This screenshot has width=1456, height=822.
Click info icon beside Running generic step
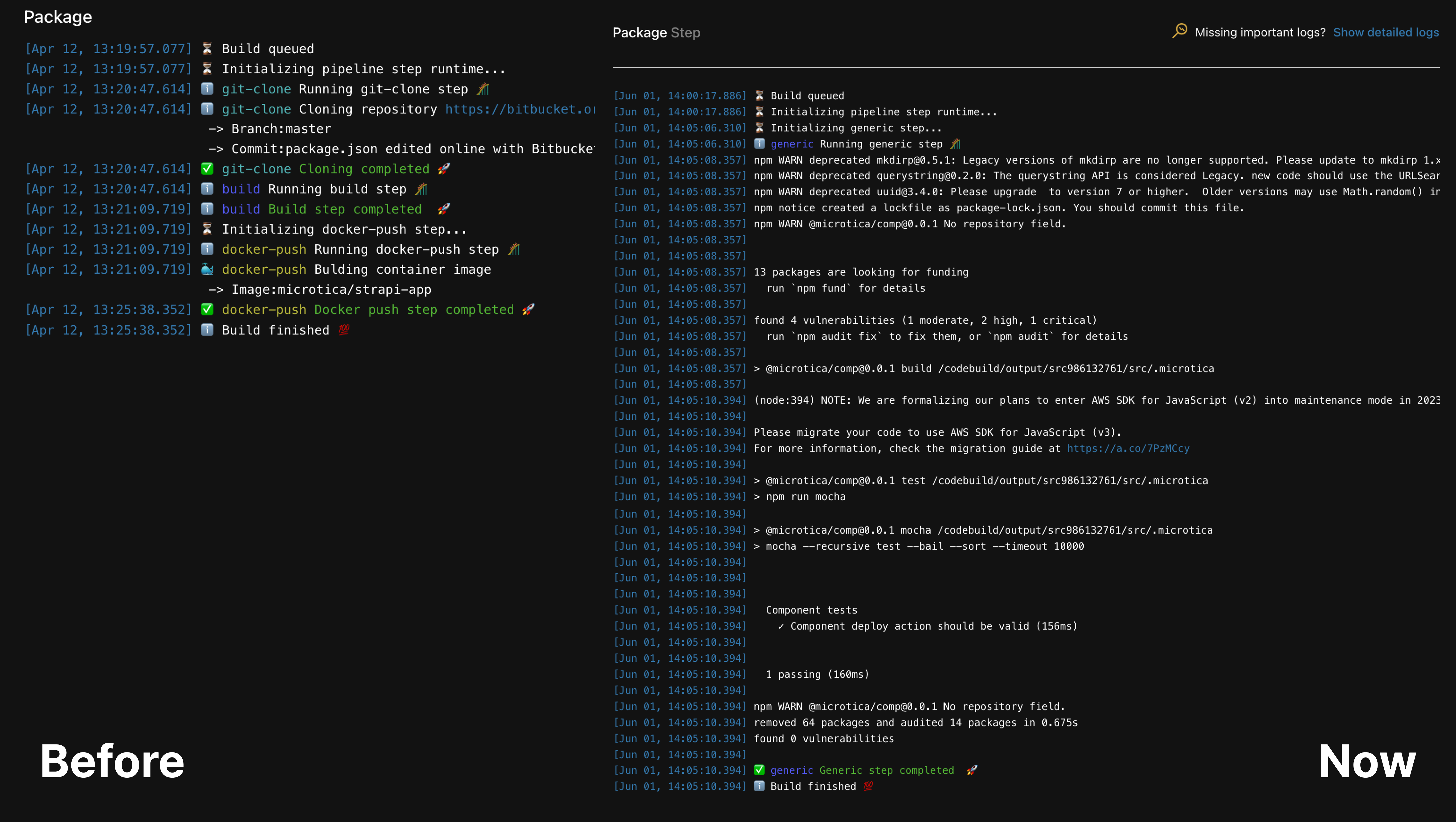pos(760,144)
